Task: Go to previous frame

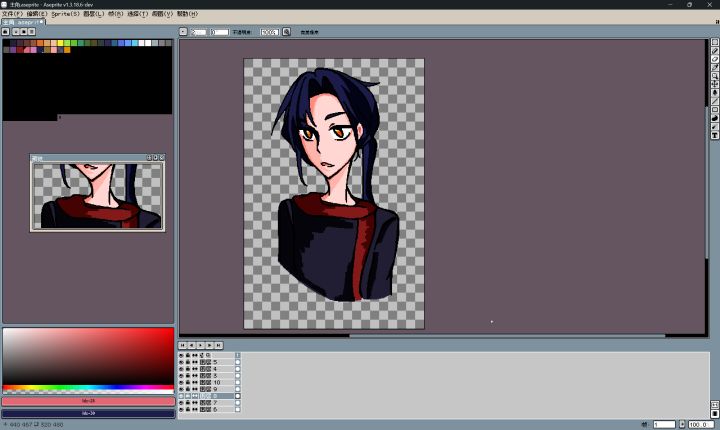Action: tap(191, 345)
